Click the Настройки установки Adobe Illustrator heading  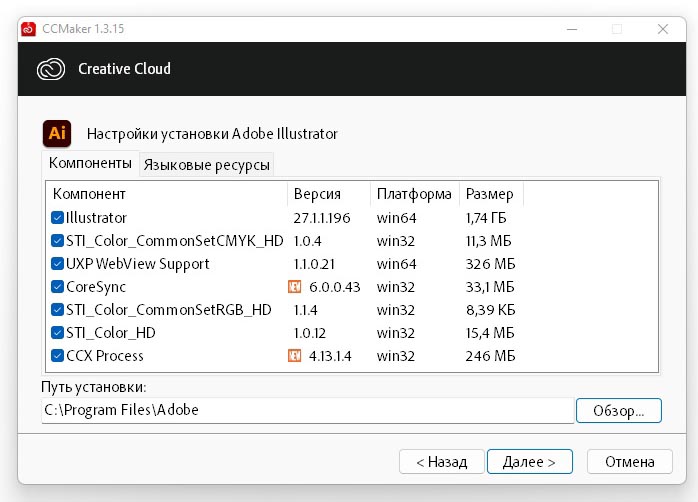point(212,134)
